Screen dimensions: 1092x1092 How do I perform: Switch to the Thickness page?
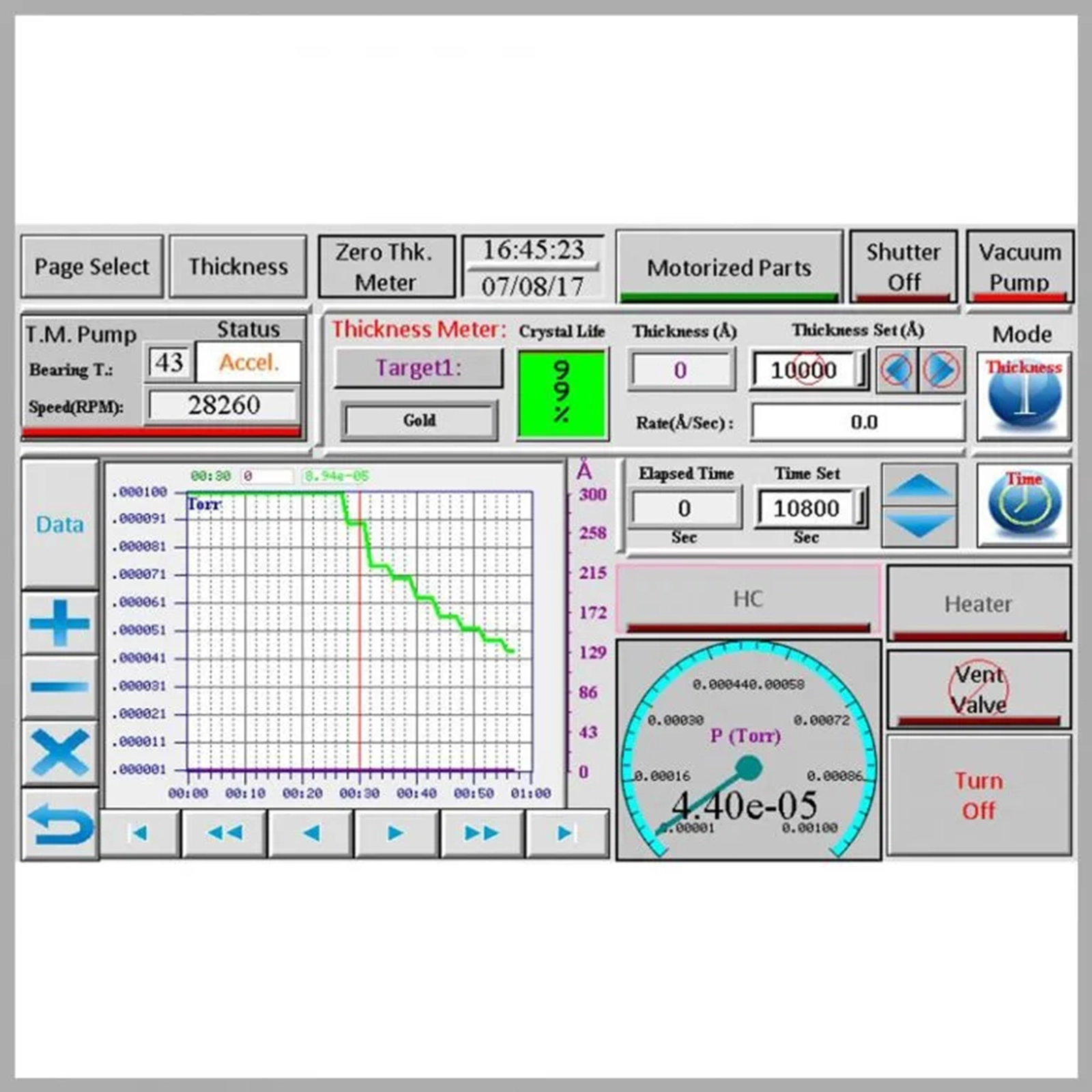click(x=238, y=266)
